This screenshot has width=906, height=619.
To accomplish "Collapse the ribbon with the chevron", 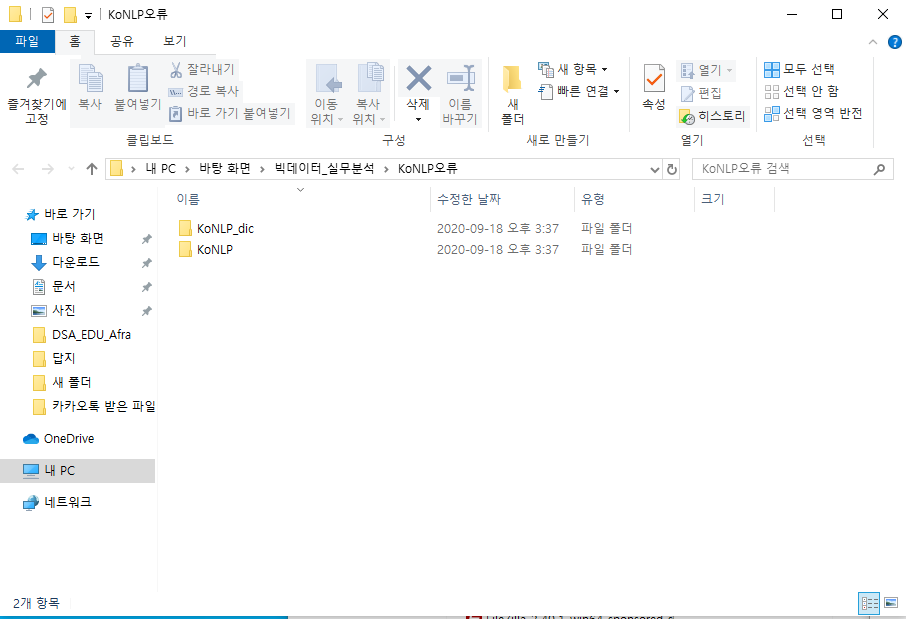I will pos(873,42).
